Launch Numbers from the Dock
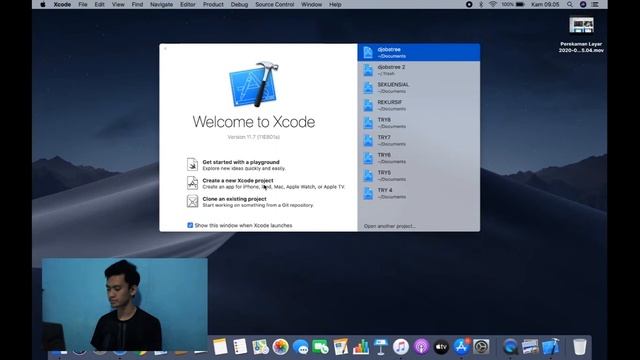The height and width of the screenshot is (360, 640). 361,347
